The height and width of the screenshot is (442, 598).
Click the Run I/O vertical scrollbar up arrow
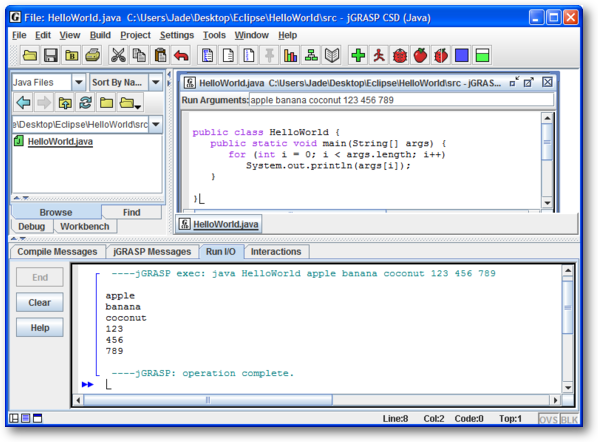point(568,270)
